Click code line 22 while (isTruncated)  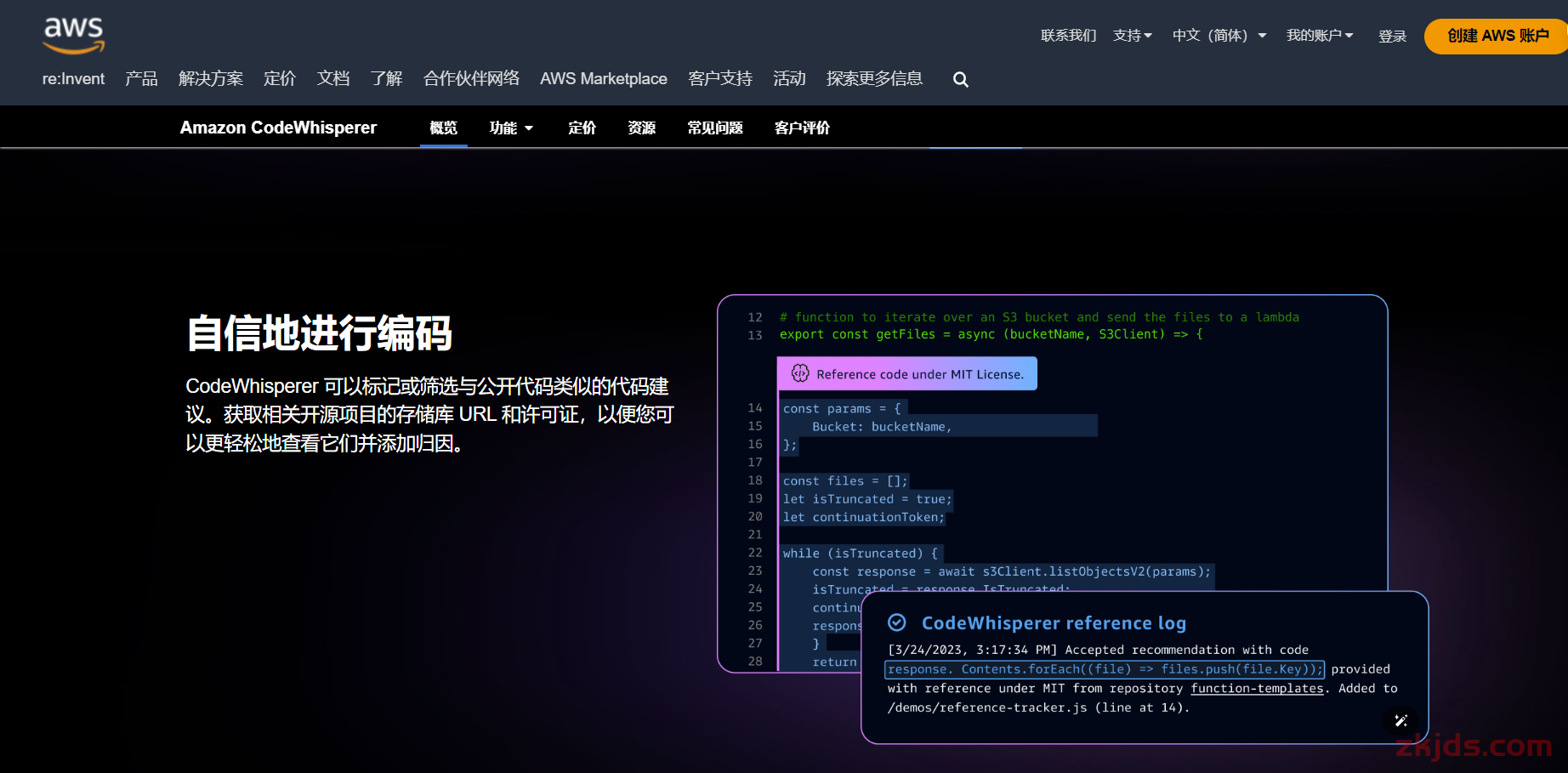click(861, 554)
